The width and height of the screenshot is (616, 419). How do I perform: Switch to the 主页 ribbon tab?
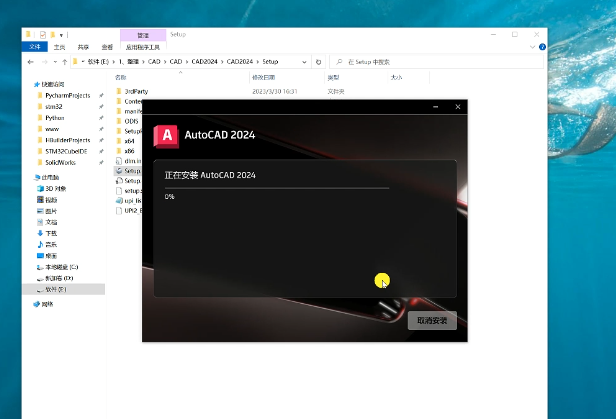pos(59,47)
